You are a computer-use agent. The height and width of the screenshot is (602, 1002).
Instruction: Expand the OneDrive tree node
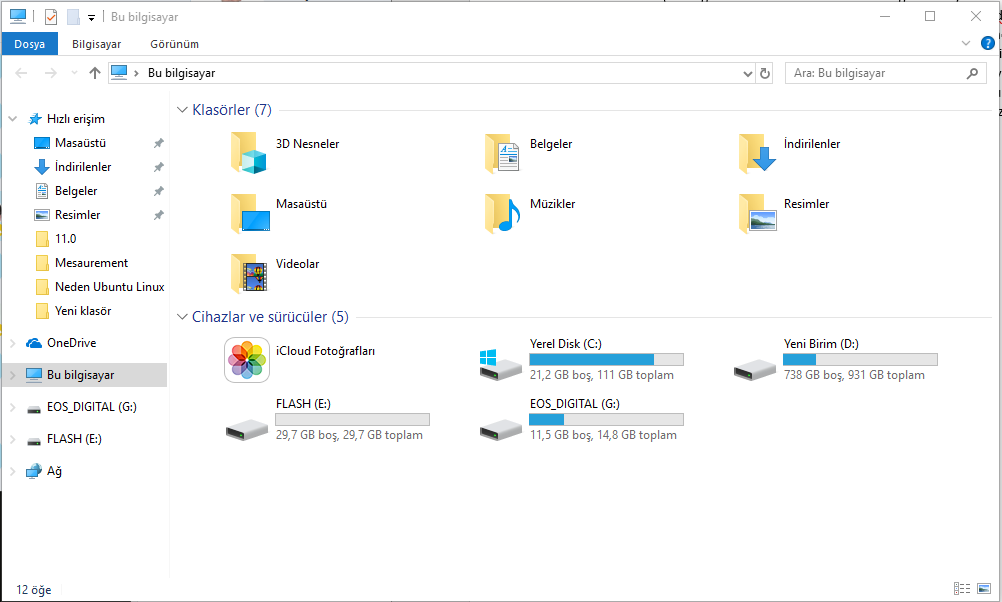[12, 343]
